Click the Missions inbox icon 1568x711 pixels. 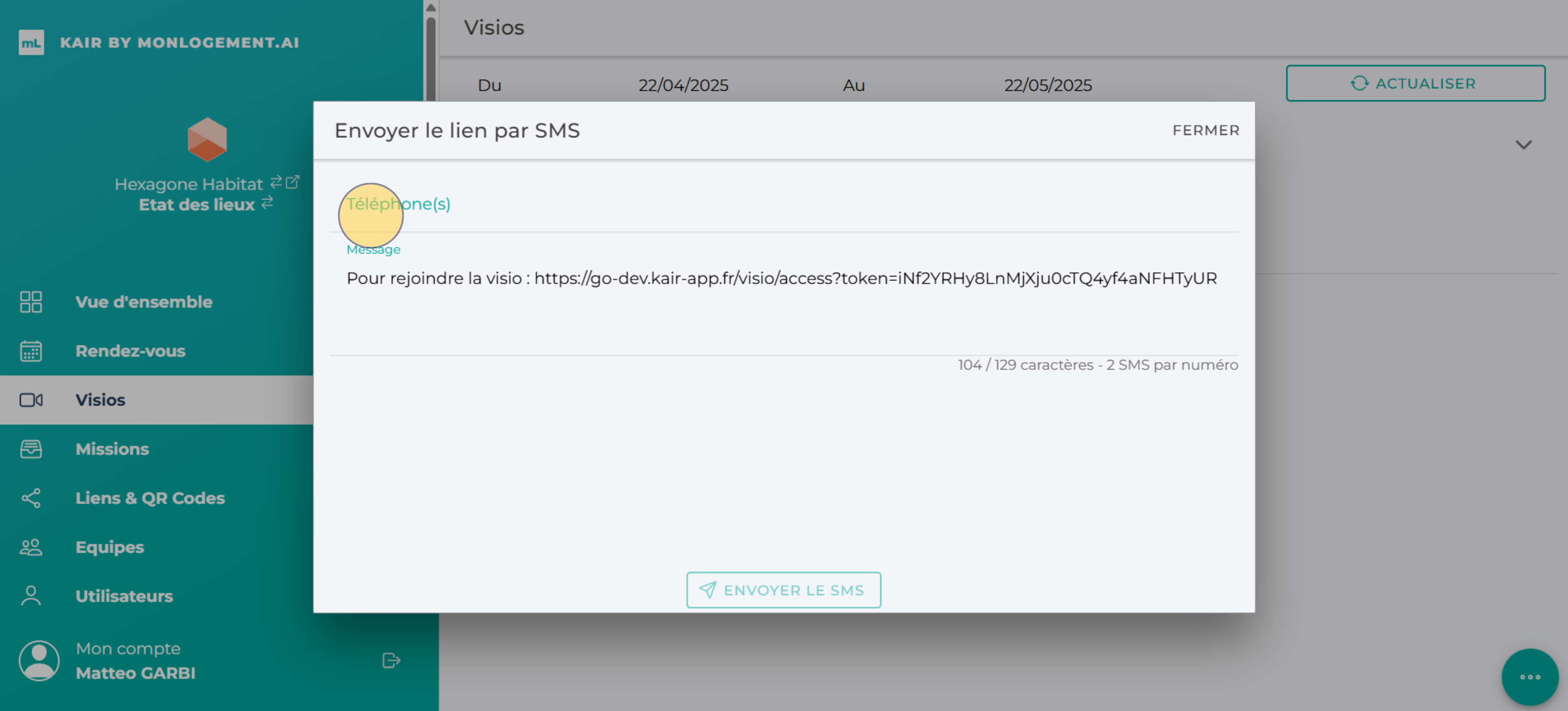[30, 449]
